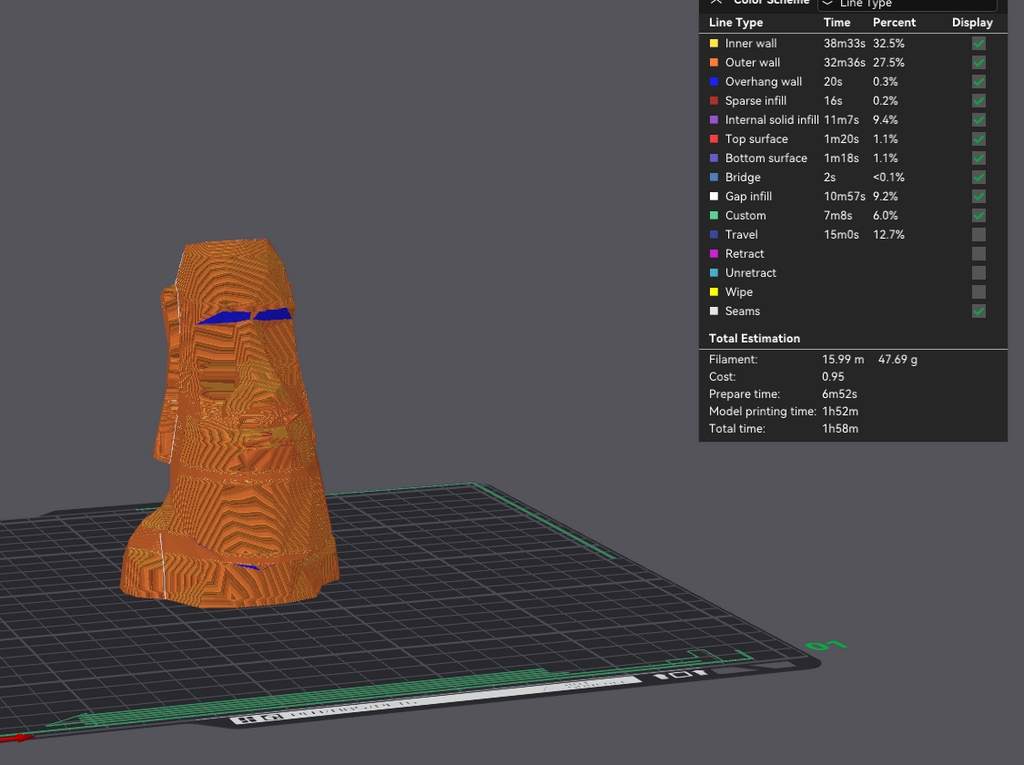Click the Retract row label
The width and height of the screenshot is (1024, 765).
[744, 253]
